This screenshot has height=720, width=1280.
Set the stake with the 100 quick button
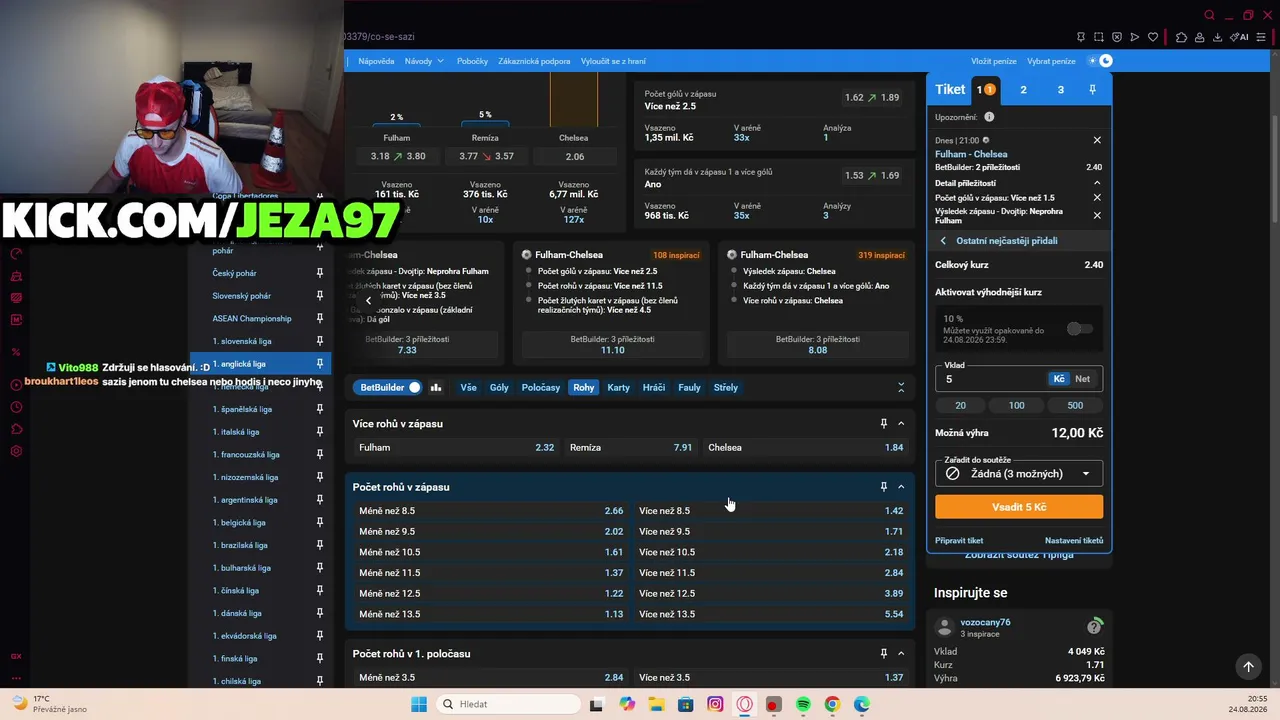pos(1017,406)
